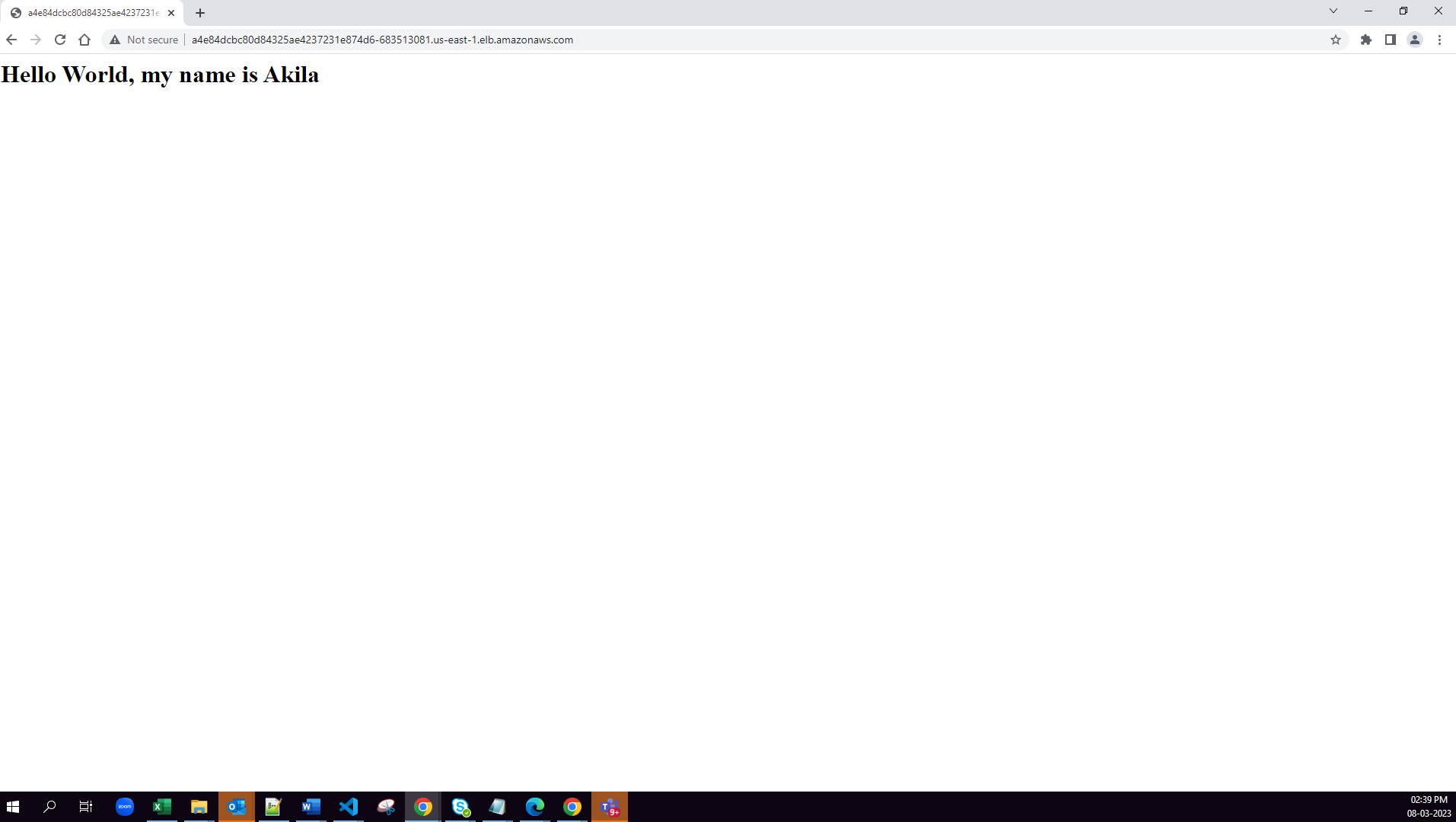Click the forward navigation arrow
1456x822 pixels.
pos(36,40)
